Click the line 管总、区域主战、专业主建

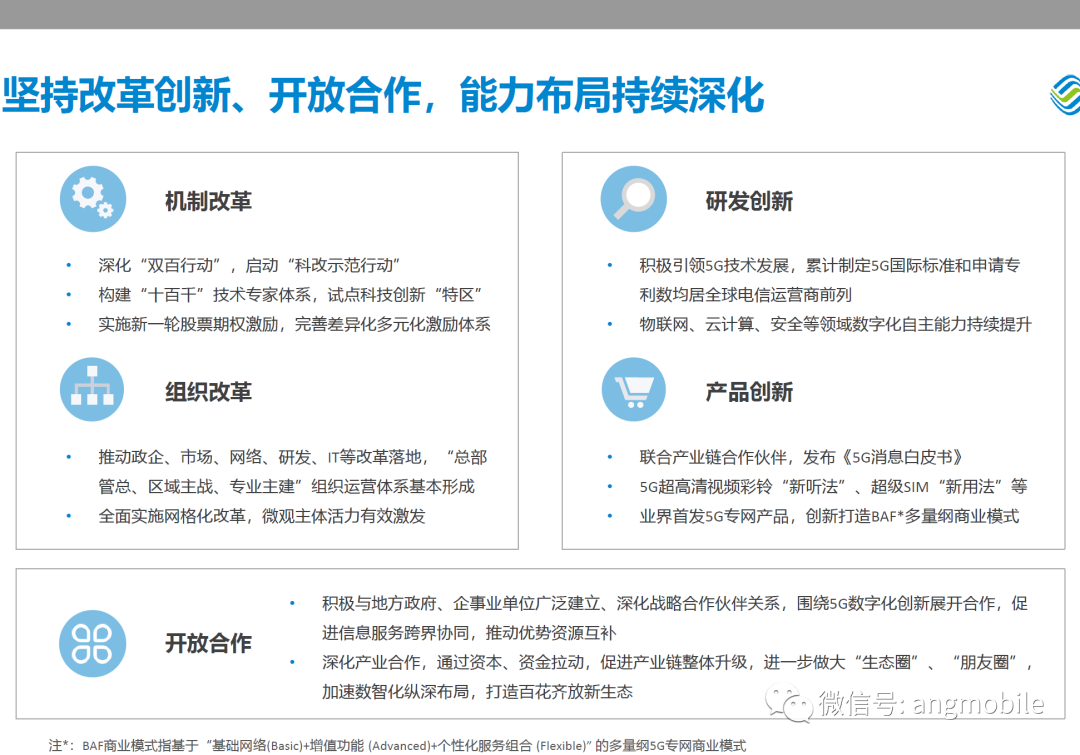point(287,487)
